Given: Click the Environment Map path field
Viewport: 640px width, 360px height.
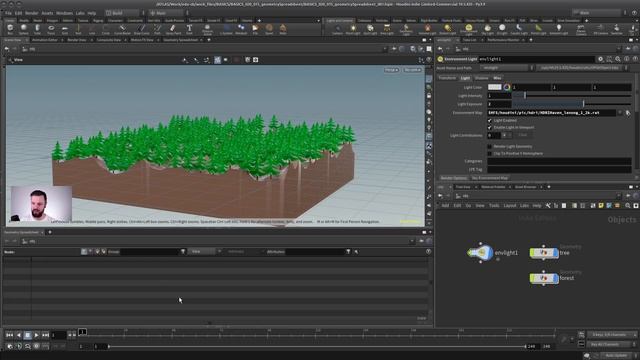Looking at the screenshot, I should click(551, 113).
